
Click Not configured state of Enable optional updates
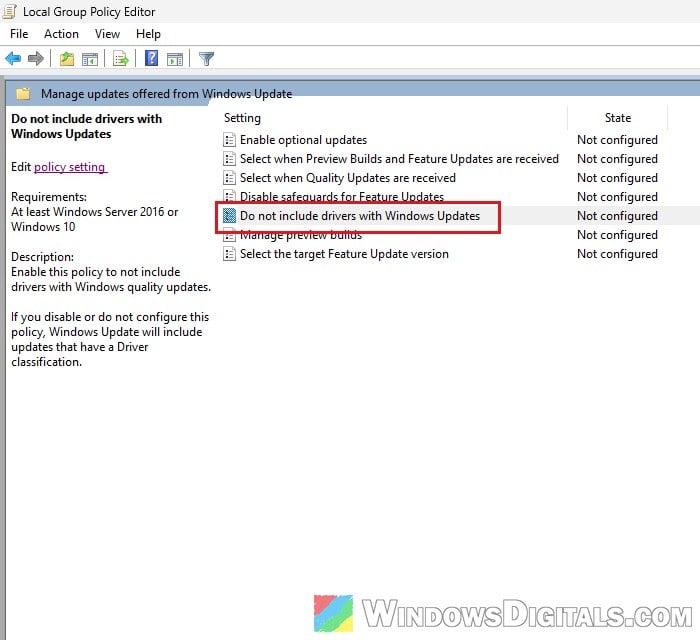click(x=617, y=140)
